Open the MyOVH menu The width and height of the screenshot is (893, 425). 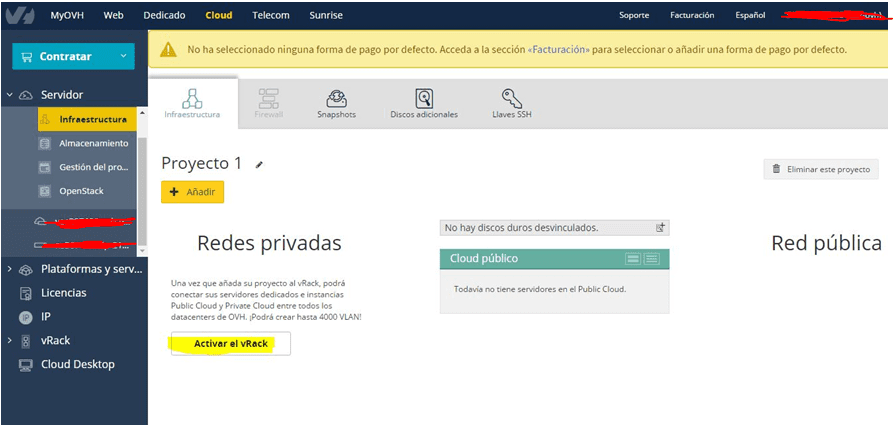(67, 15)
